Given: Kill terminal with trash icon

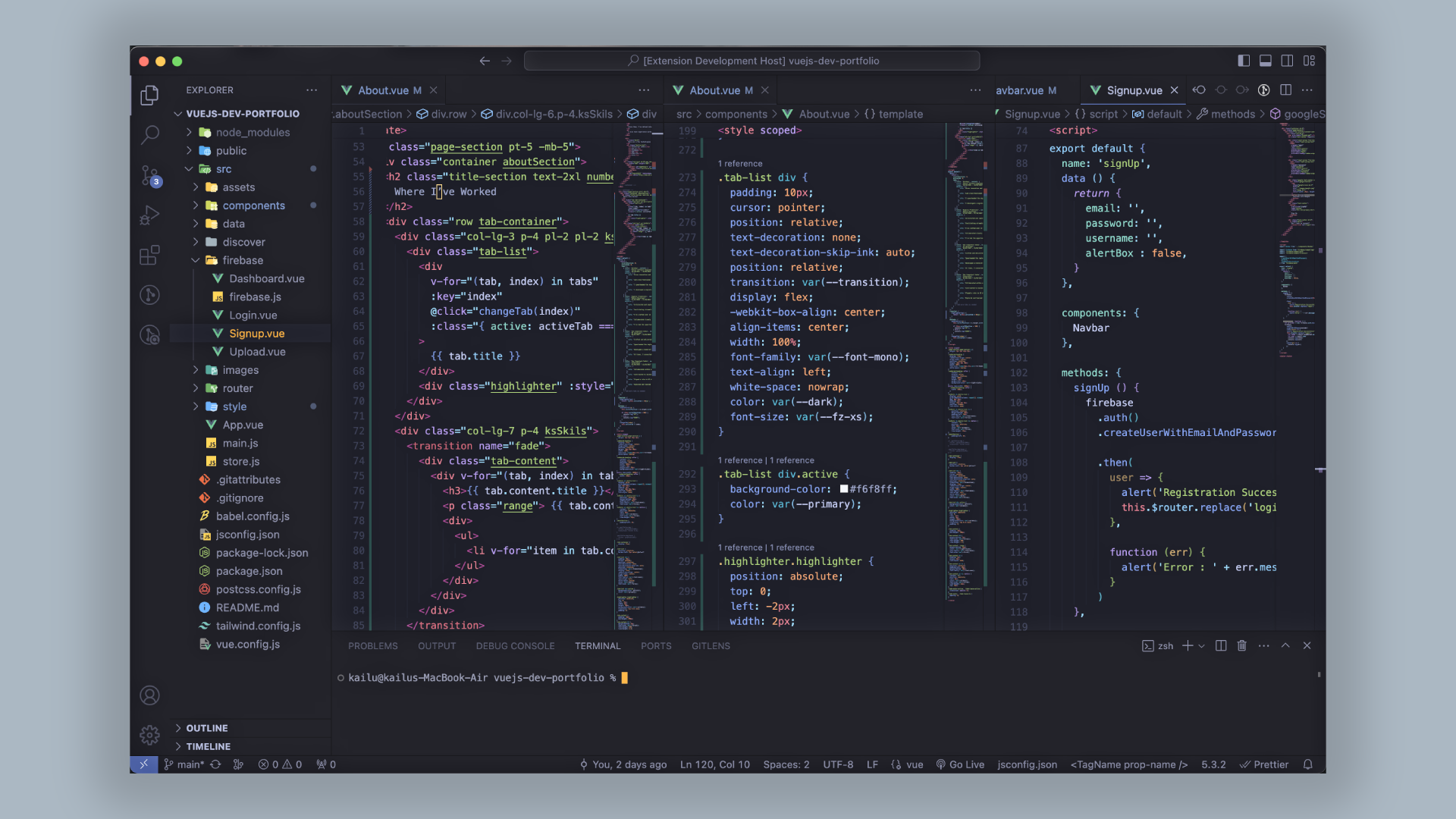Looking at the screenshot, I should click(1241, 645).
